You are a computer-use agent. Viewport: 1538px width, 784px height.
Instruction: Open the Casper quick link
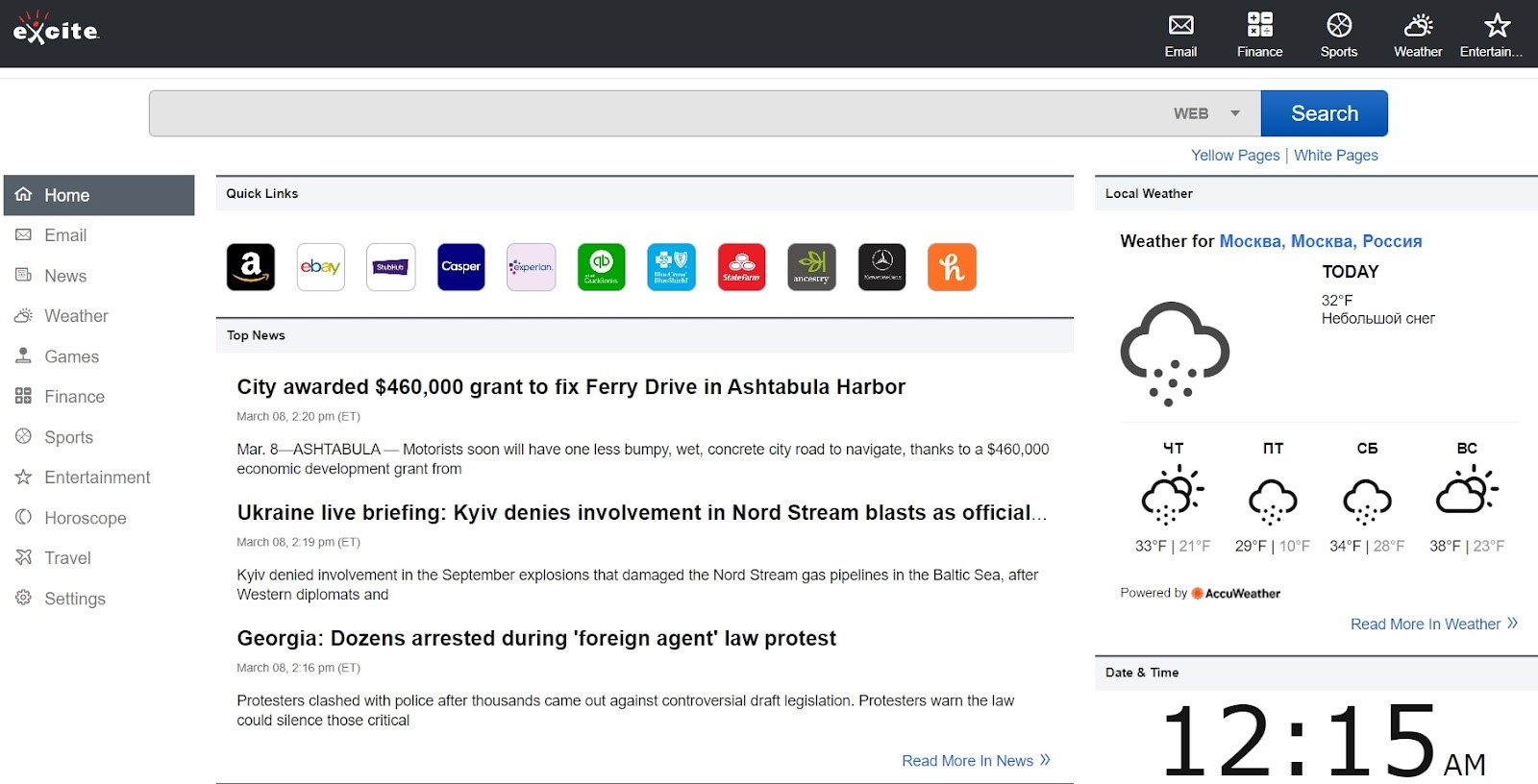[x=460, y=267]
